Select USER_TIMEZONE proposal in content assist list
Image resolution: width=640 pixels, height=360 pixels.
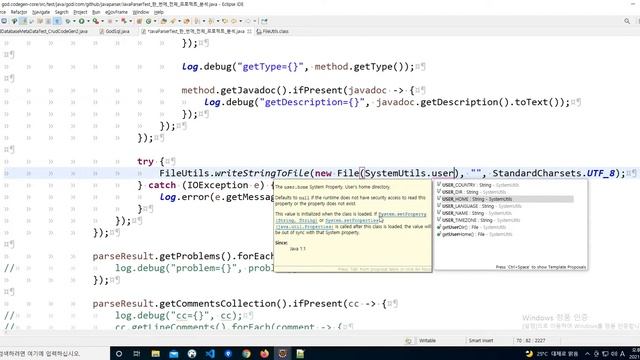click(x=478, y=220)
